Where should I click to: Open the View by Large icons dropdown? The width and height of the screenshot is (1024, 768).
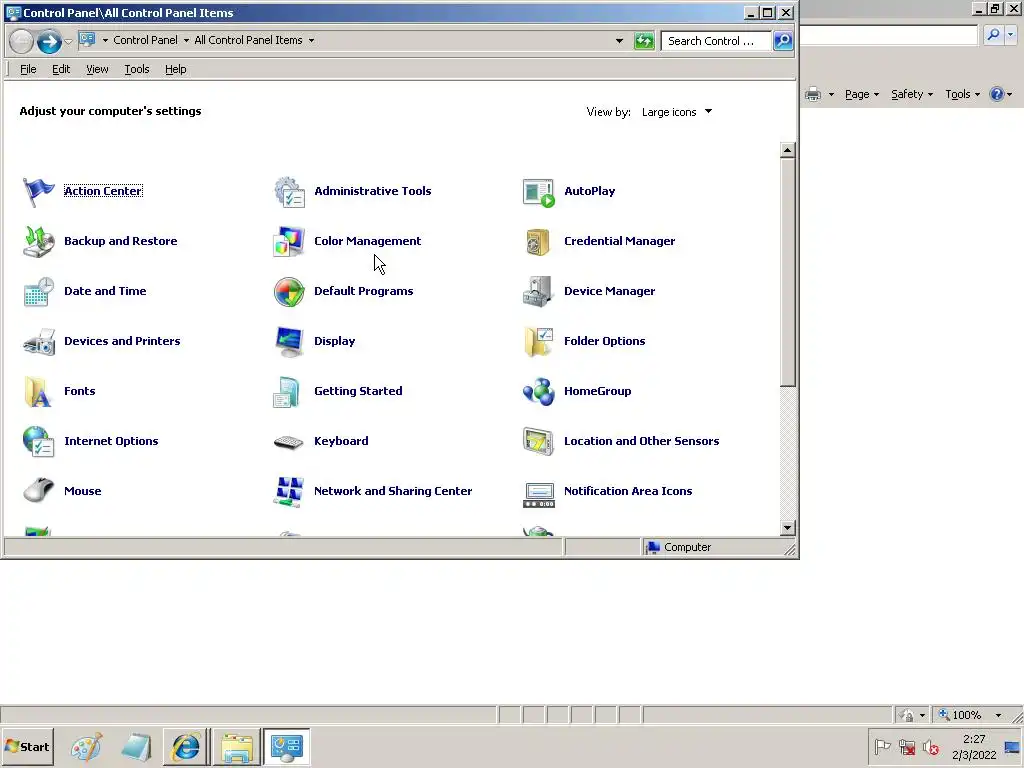(x=677, y=112)
